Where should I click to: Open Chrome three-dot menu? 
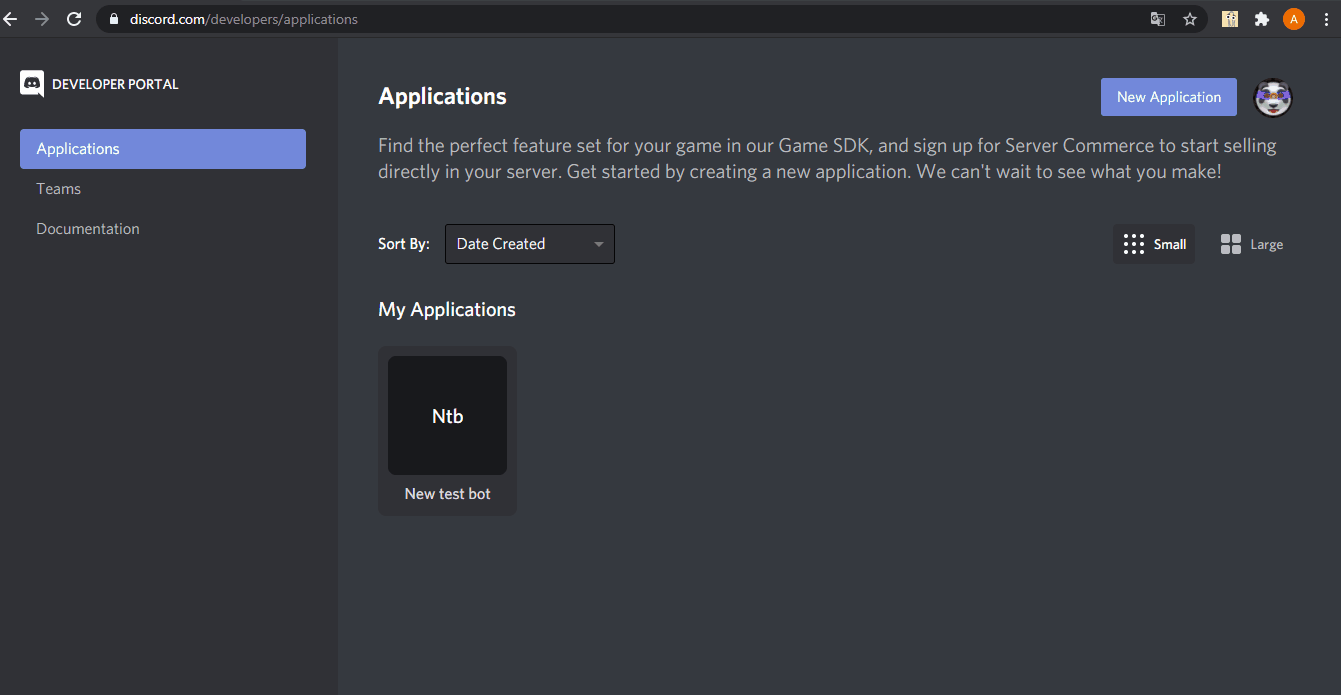(x=1326, y=19)
